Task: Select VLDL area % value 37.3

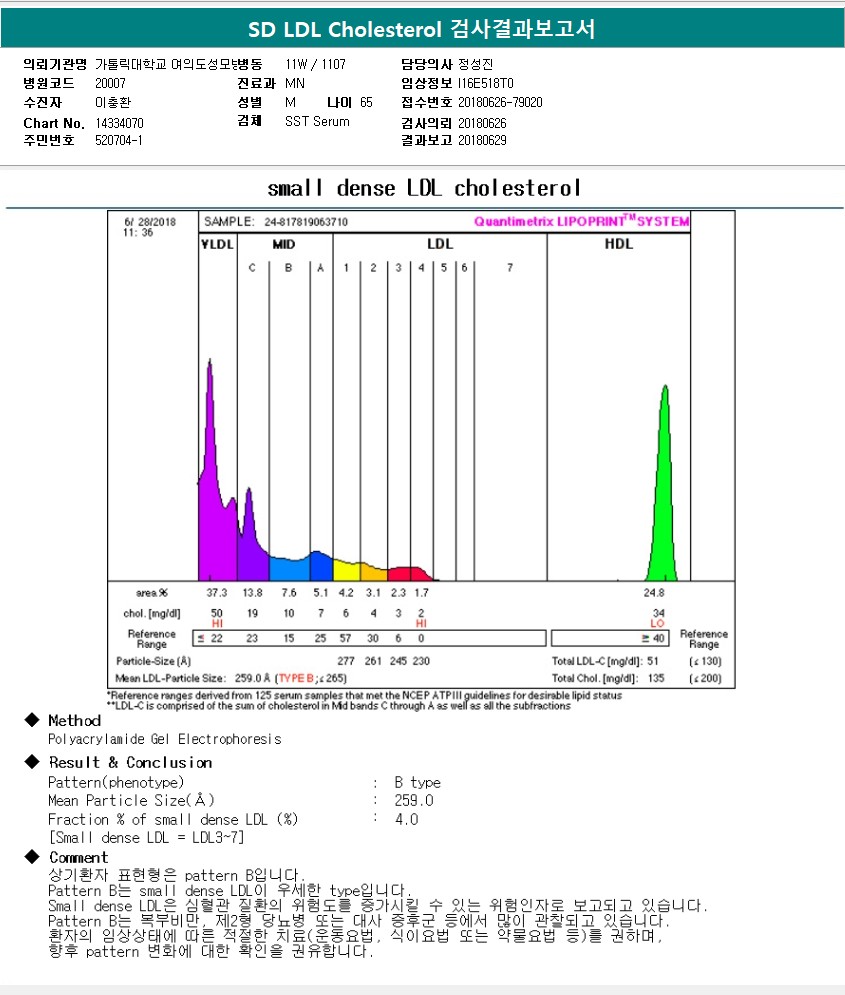Action: click(x=216, y=593)
